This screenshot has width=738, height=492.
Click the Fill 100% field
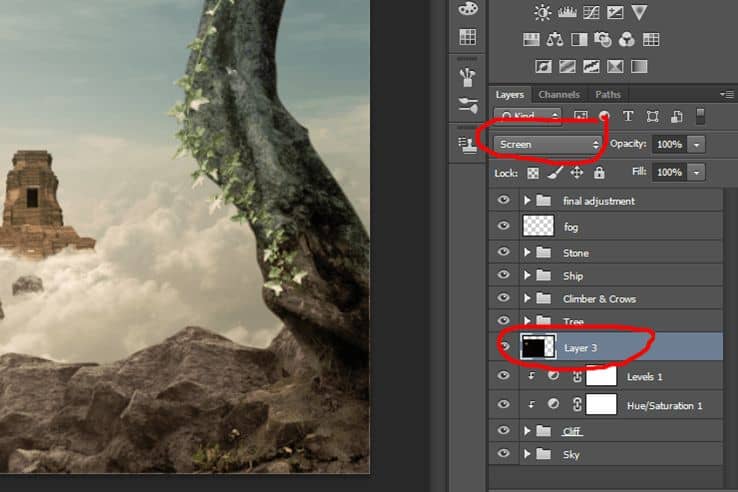point(669,172)
